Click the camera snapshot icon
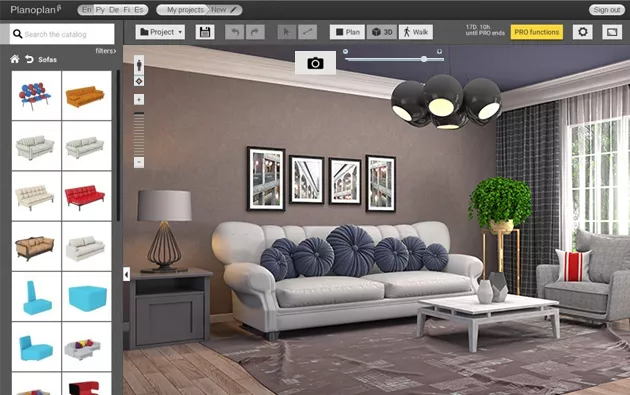The width and height of the screenshot is (630, 395). pos(315,63)
